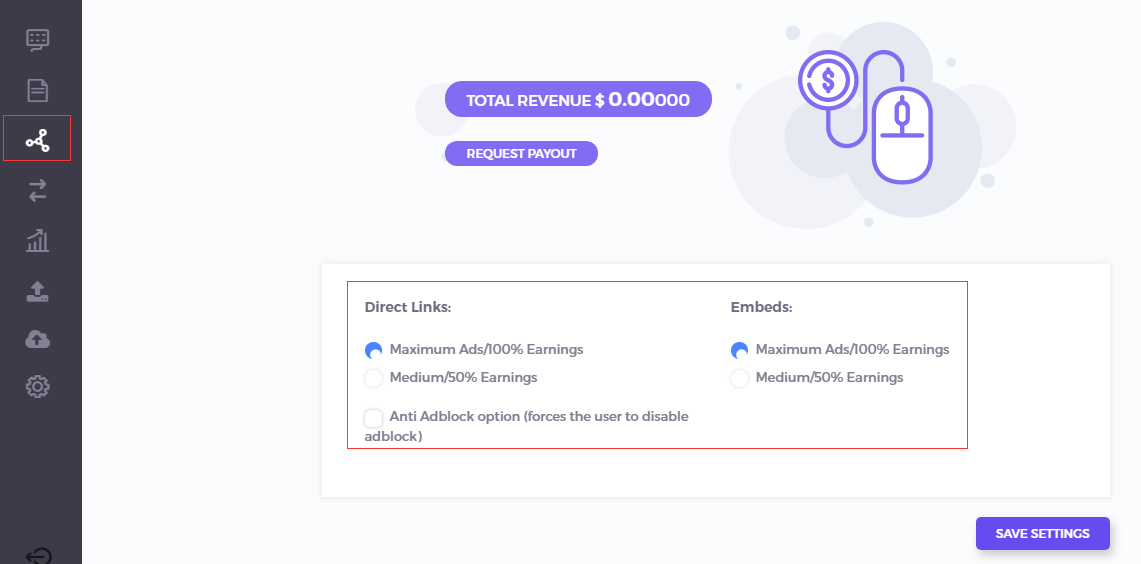This screenshot has height=564, width=1141.
Task: Click the upload to drive sidebar icon
Action: pos(38,292)
